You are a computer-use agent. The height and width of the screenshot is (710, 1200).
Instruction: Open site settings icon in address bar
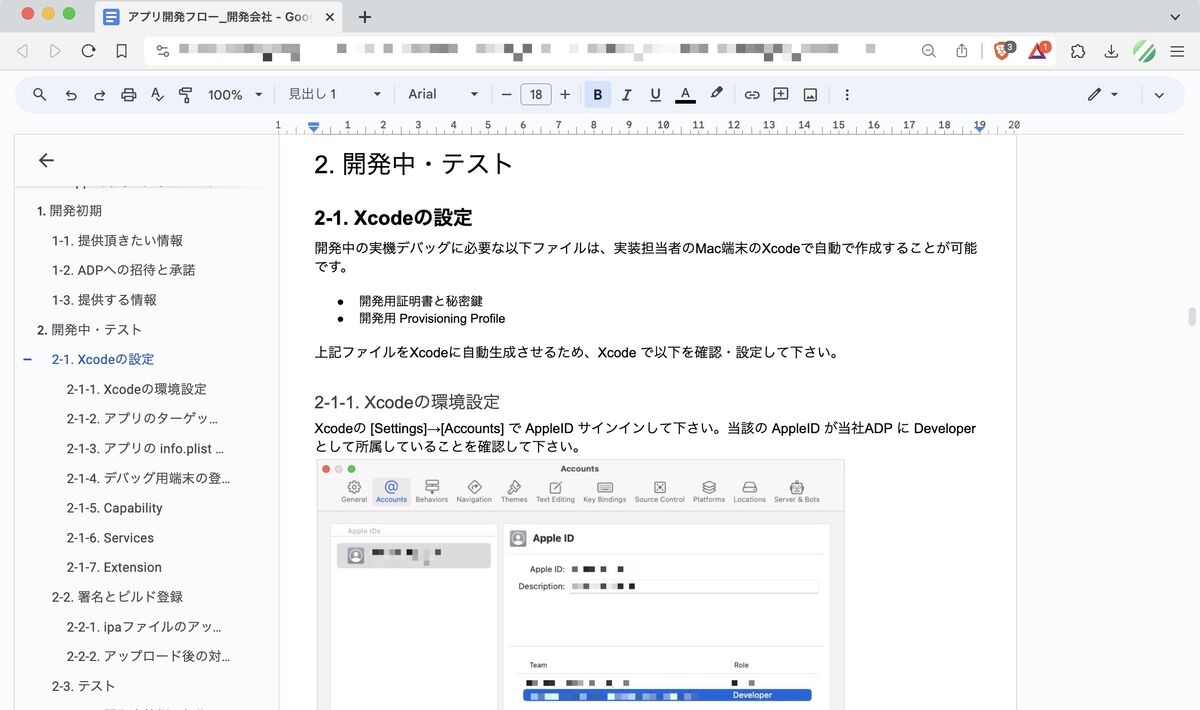click(x=163, y=51)
